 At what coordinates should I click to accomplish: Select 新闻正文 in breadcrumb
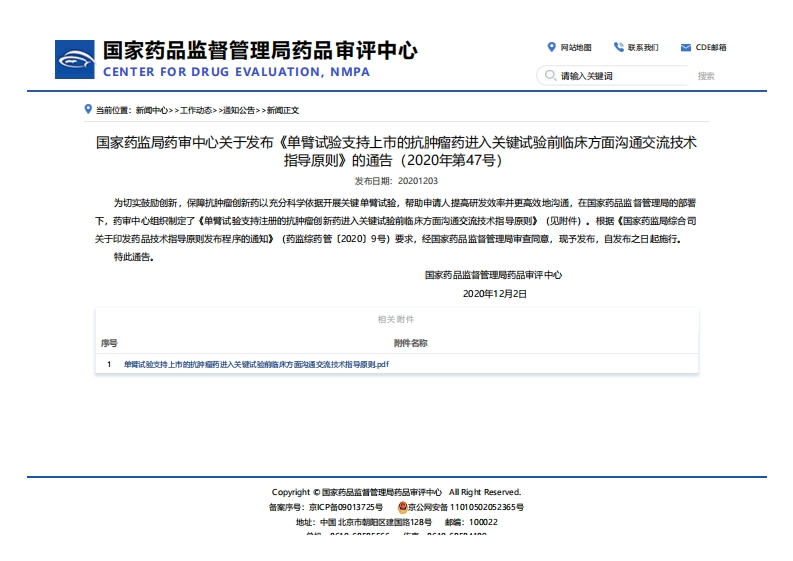tap(283, 110)
